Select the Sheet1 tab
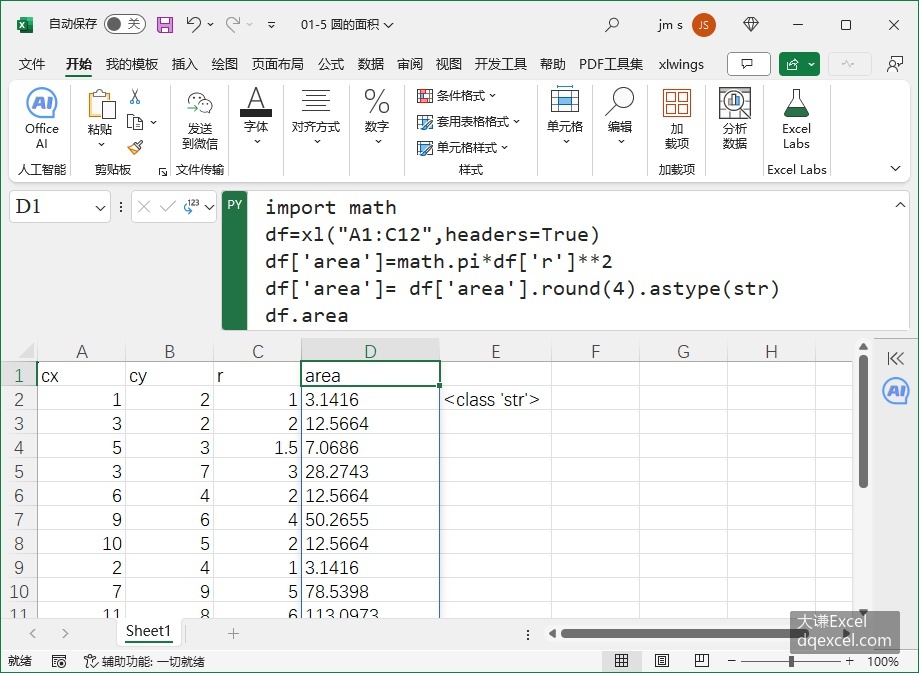The width and height of the screenshot is (919, 673). [148, 631]
